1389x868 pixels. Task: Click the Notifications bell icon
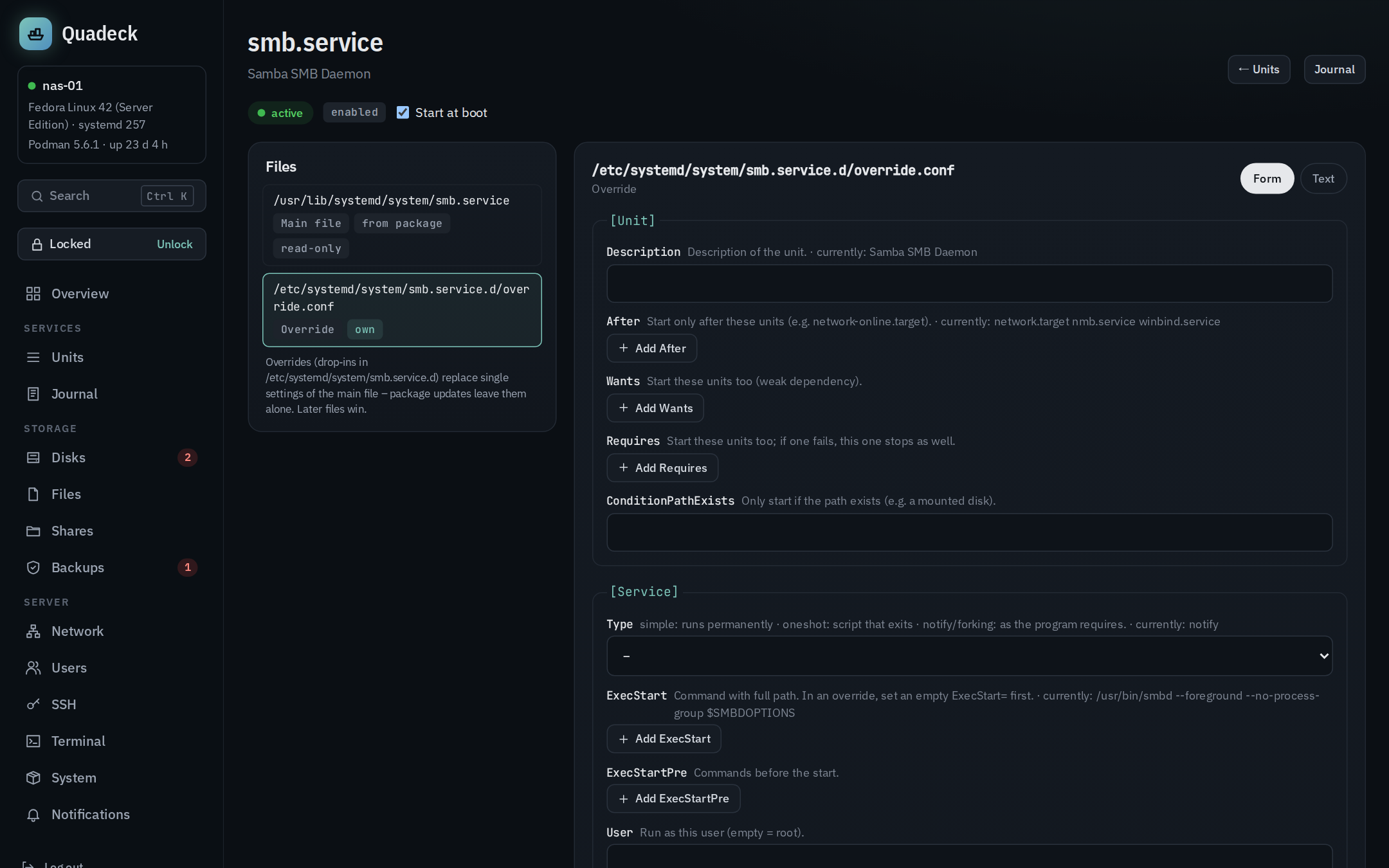[x=33, y=815]
